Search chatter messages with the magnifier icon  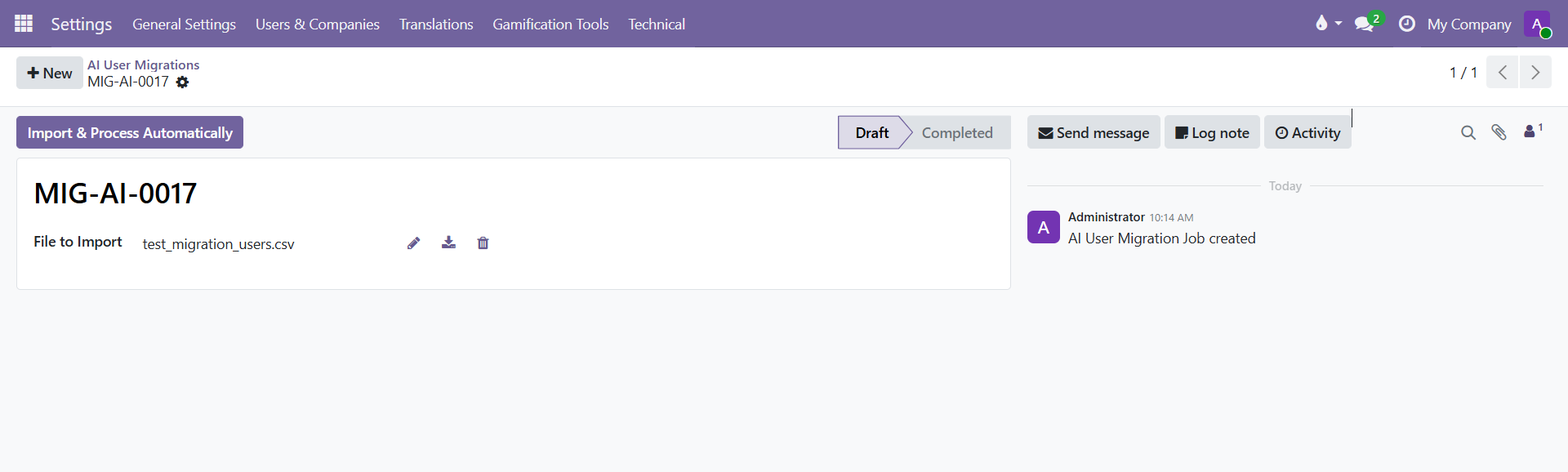pos(1468,132)
